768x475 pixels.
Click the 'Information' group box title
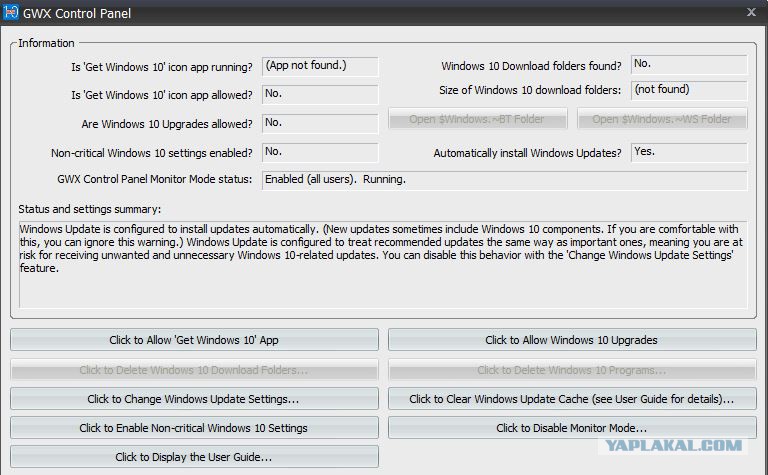(x=47, y=43)
